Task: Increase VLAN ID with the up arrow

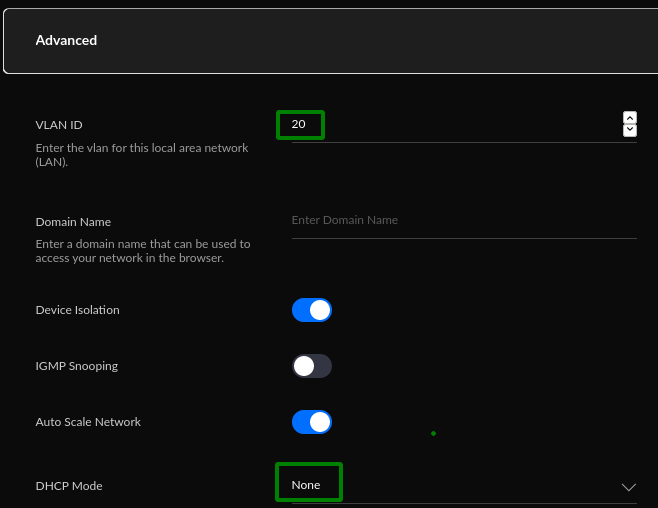Action: pyautogui.click(x=629, y=117)
